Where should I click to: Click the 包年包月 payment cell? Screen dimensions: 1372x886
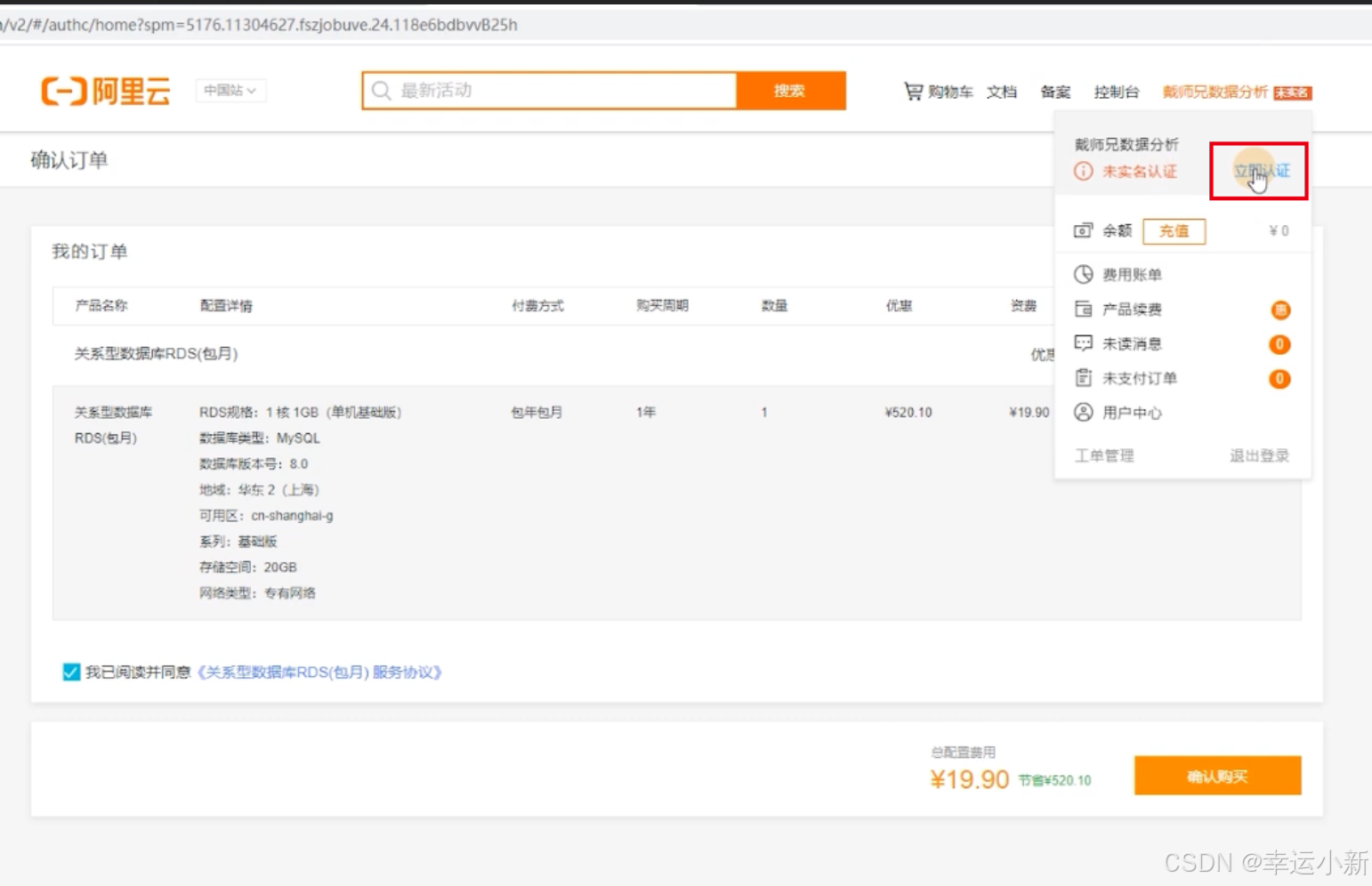pyautogui.click(x=537, y=413)
